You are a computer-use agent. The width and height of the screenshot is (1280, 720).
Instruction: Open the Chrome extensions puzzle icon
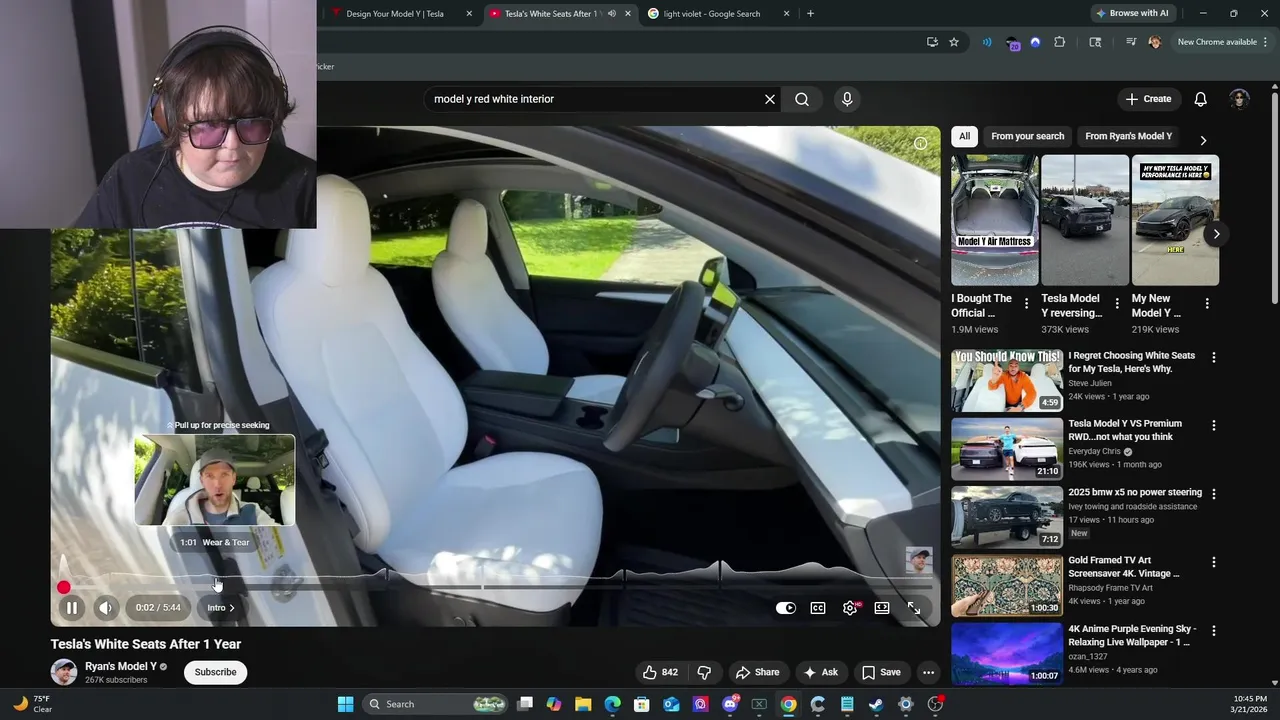click(x=1060, y=42)
